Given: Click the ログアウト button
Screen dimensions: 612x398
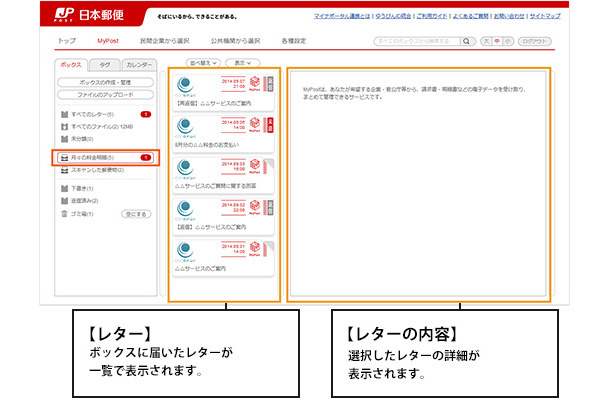Looking at the screenshot, I should [535, 41].
